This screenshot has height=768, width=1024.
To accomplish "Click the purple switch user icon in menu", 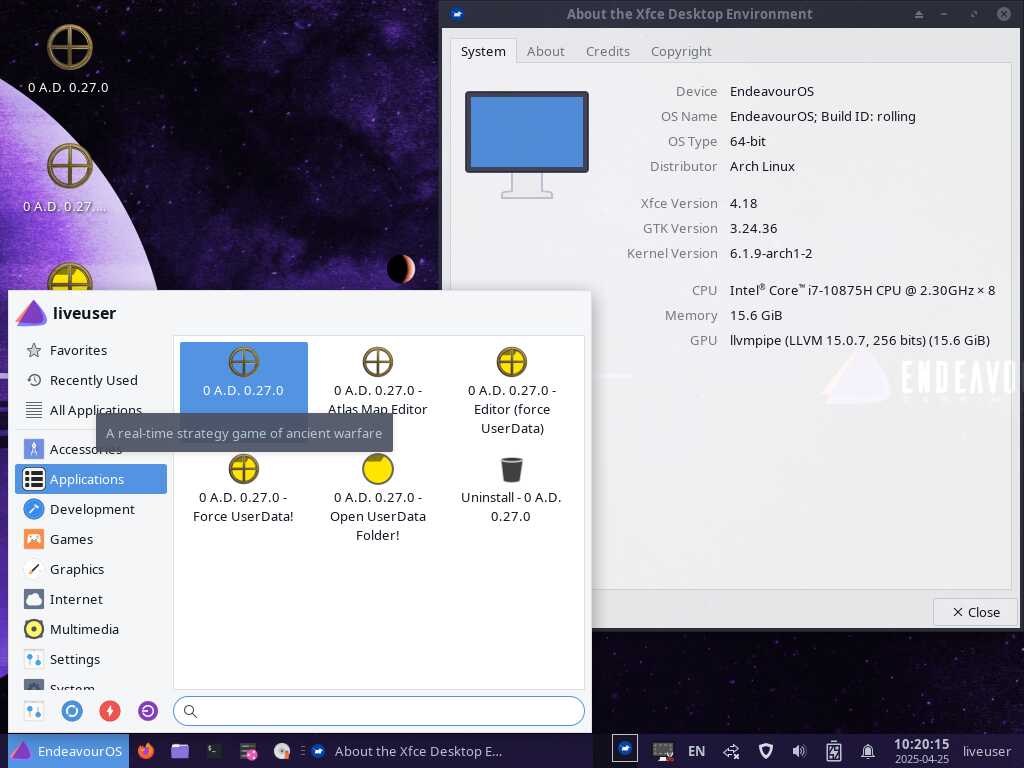I will (148, 711).
